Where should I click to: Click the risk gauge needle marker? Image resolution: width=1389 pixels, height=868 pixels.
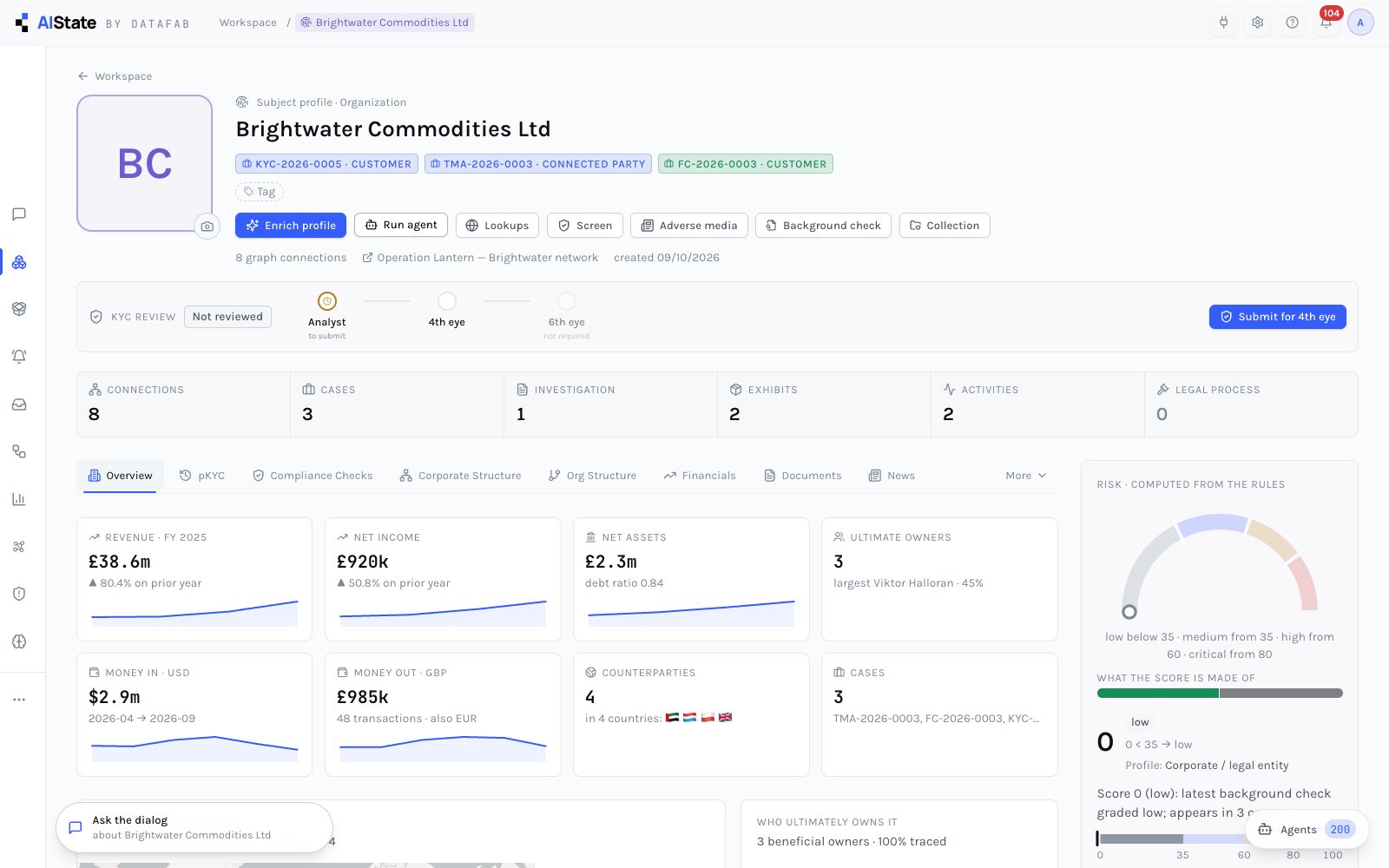pos(1129,612)
